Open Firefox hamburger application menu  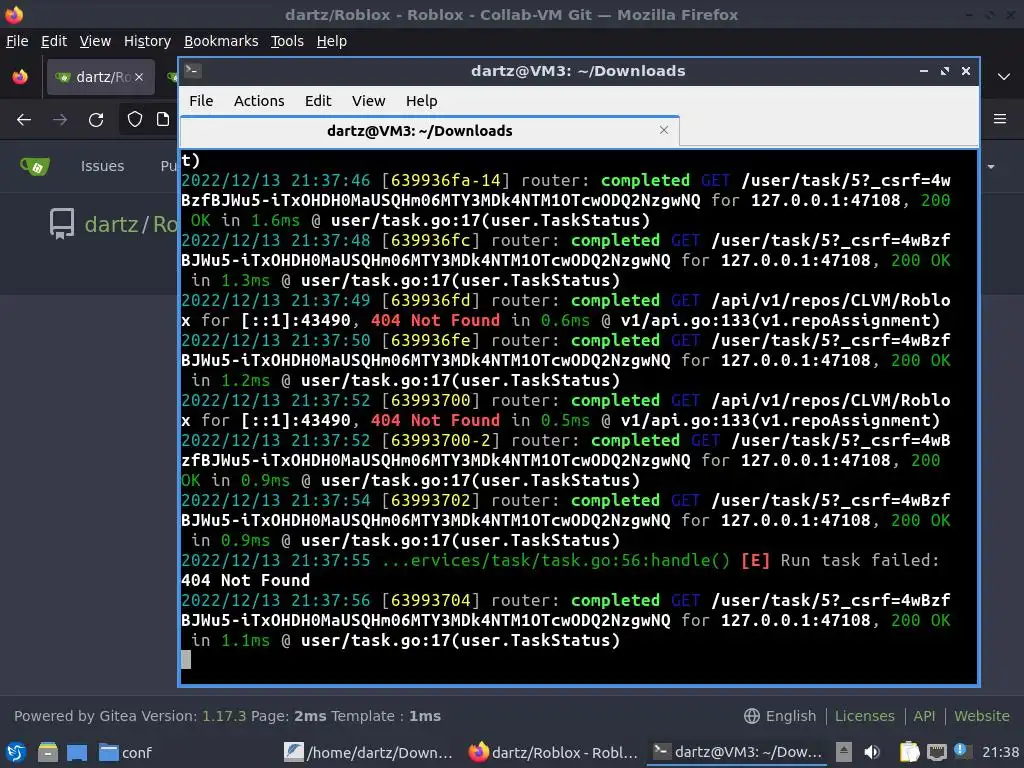[x=1000, y=119]
